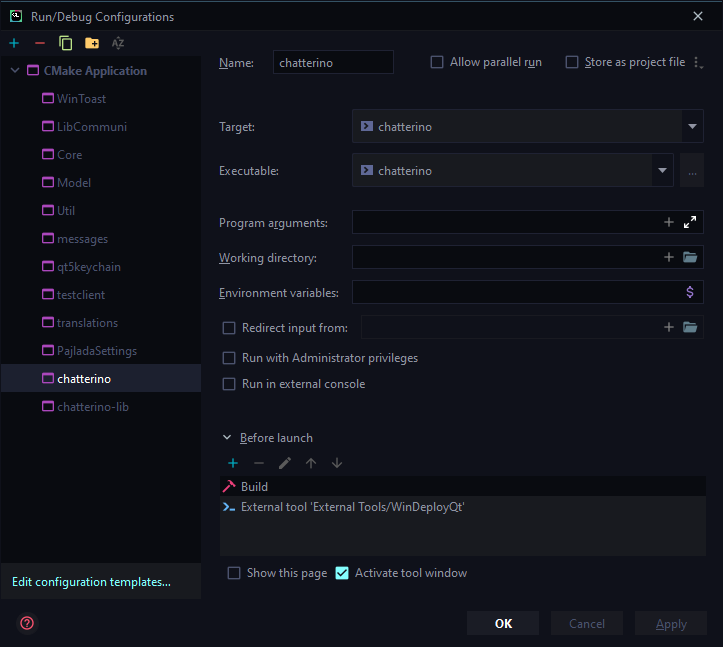Viewport: 723px width, 647px height.
Task: Create a new configurations folder
Action: (x=92, y=43)
